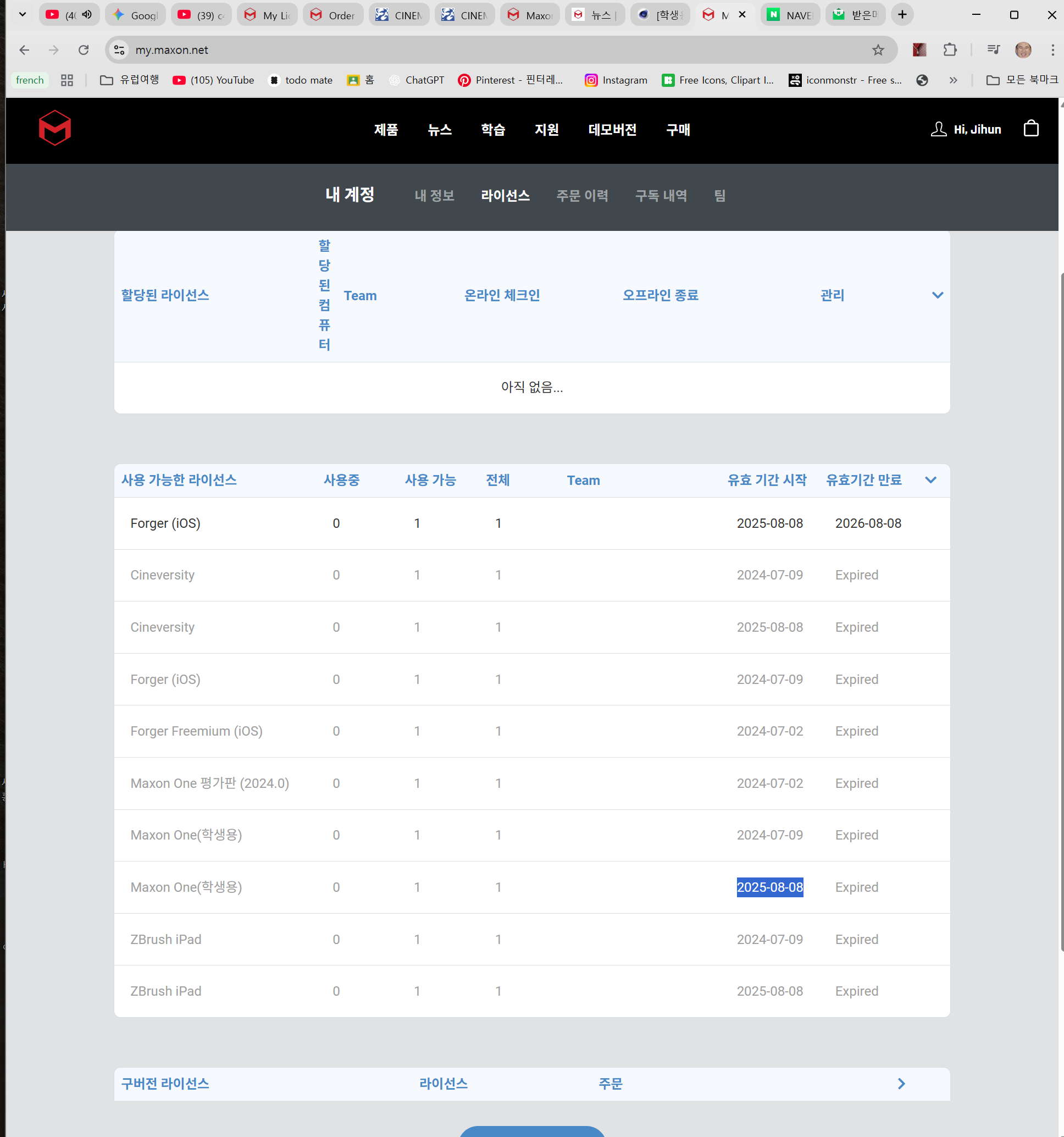The image size is (1064, 1137).
Task: Open the tab search dropdown arrow
Action: coord(23,15)
